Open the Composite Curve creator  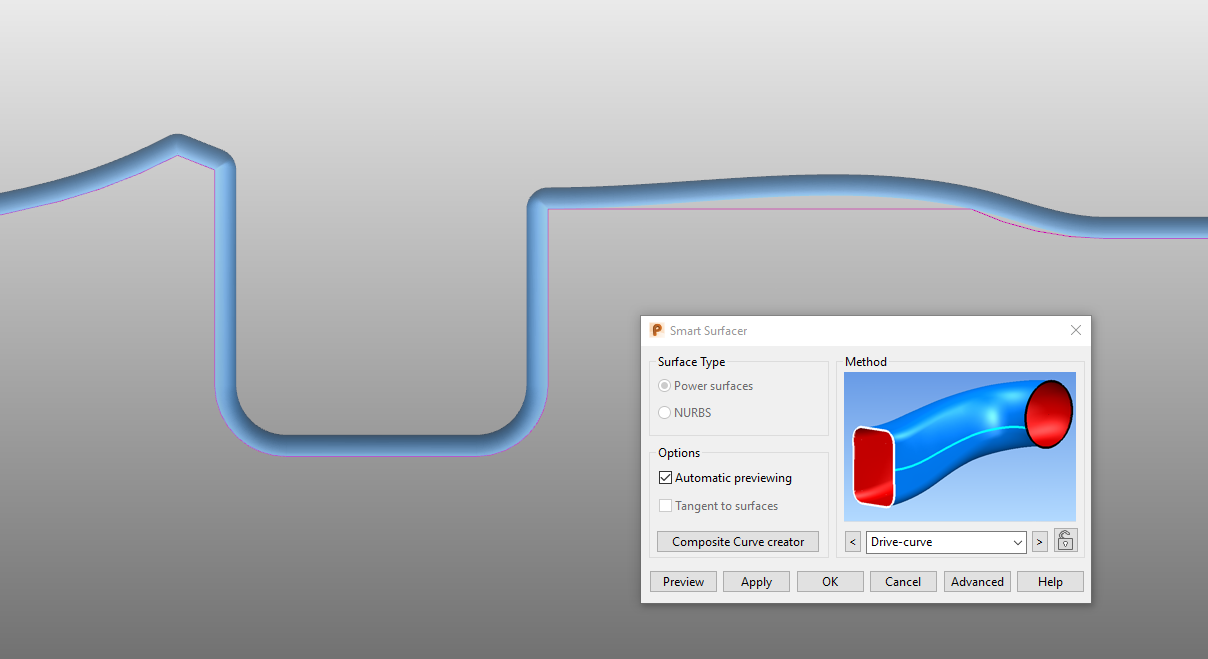737,541
